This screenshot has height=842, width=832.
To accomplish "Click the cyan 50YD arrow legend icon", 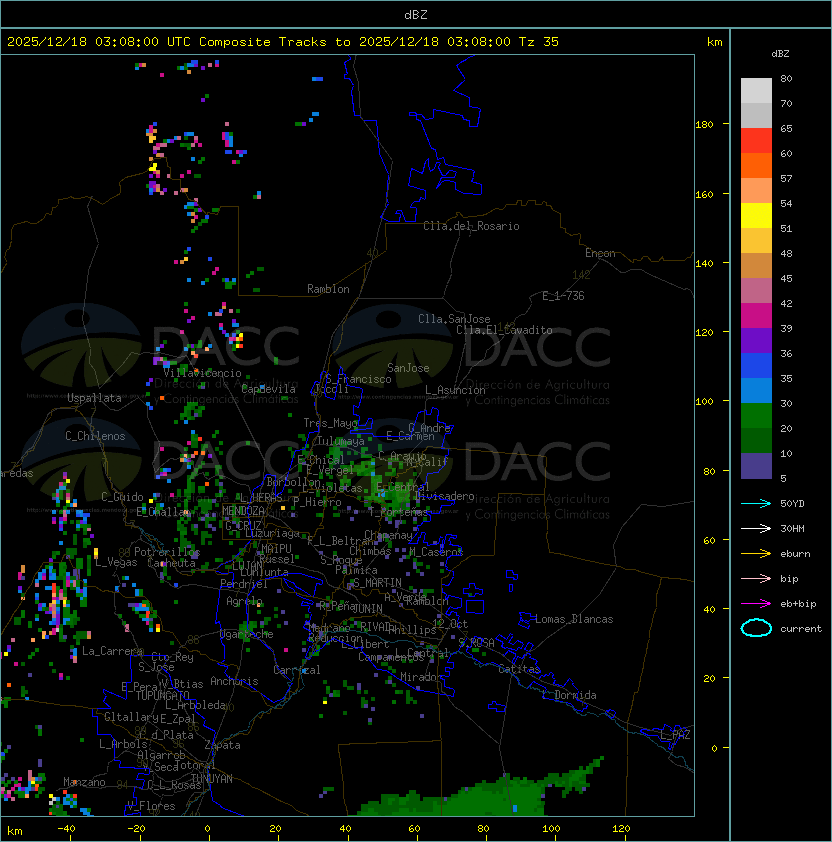I will tap(756, 504).
